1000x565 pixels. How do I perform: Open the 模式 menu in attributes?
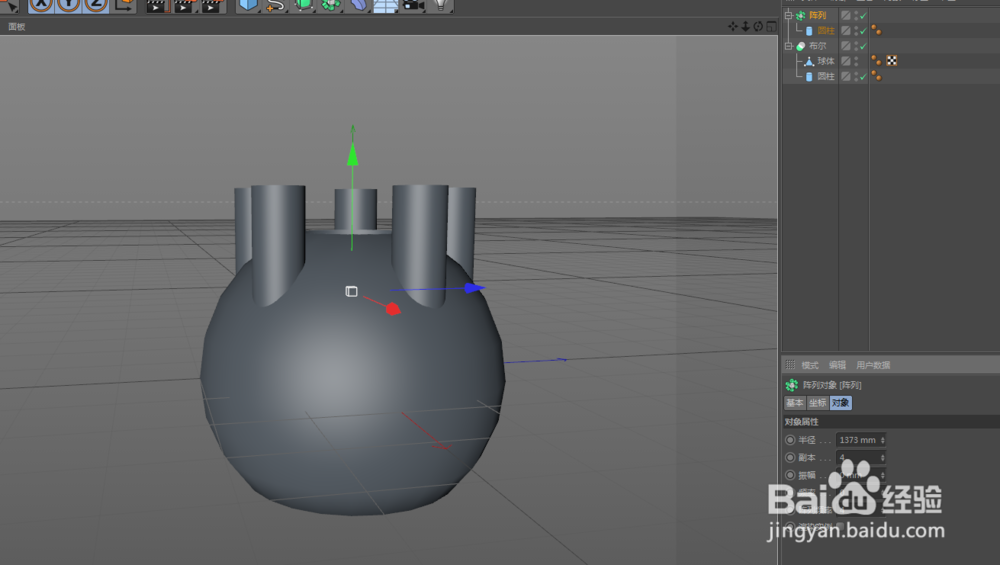(x=810, y=365)
